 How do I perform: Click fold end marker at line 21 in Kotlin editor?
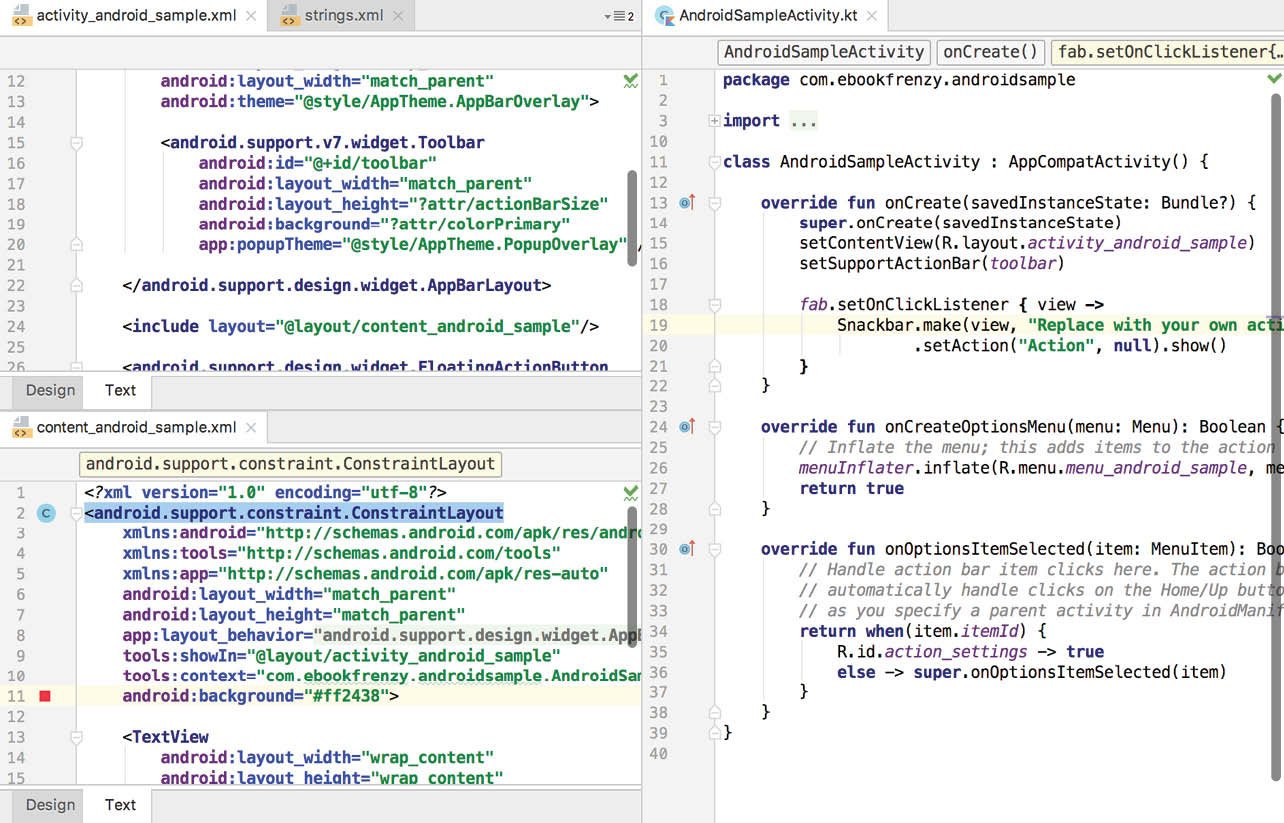click(714, 366)
